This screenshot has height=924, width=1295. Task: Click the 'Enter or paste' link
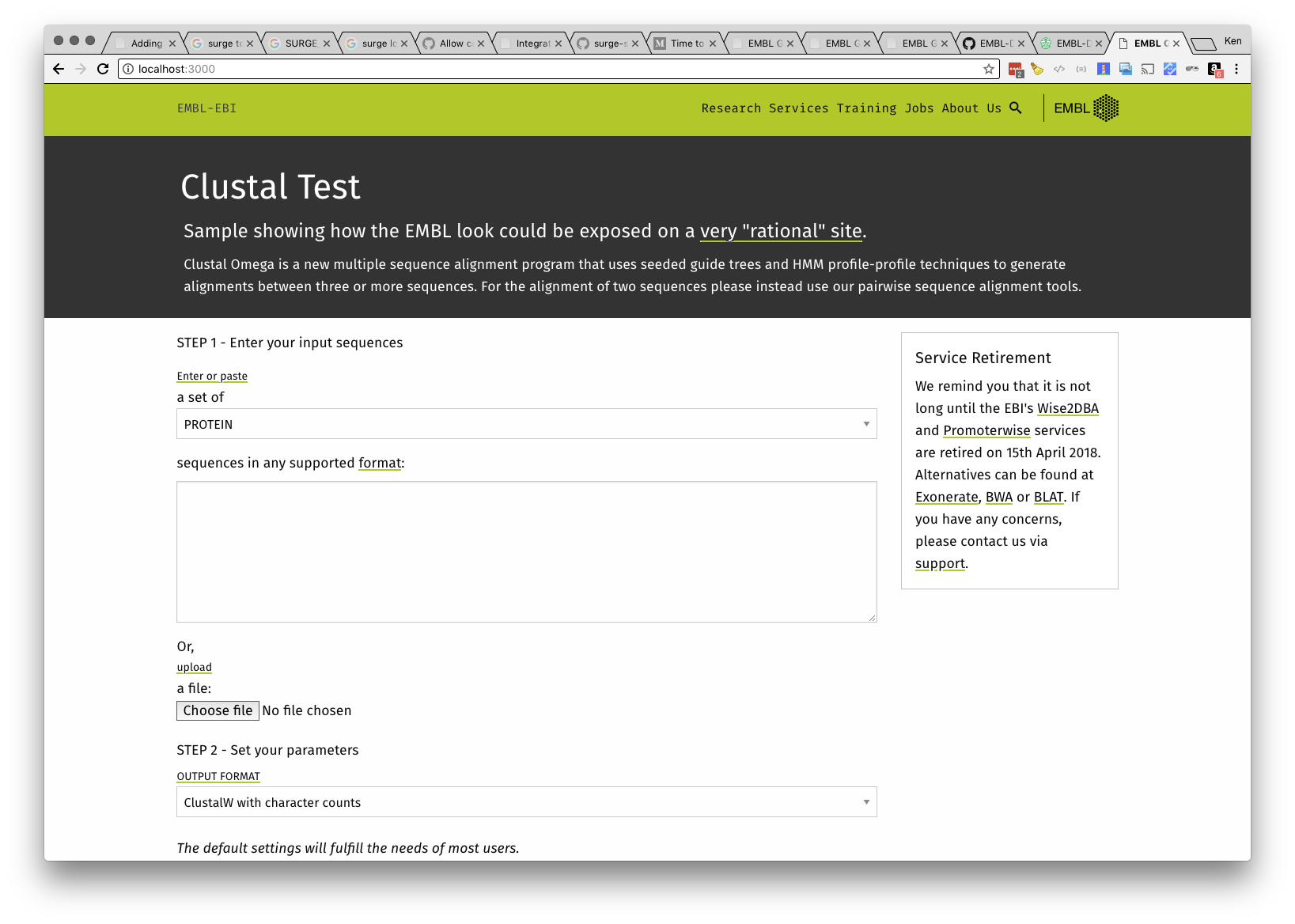point(212,376)
